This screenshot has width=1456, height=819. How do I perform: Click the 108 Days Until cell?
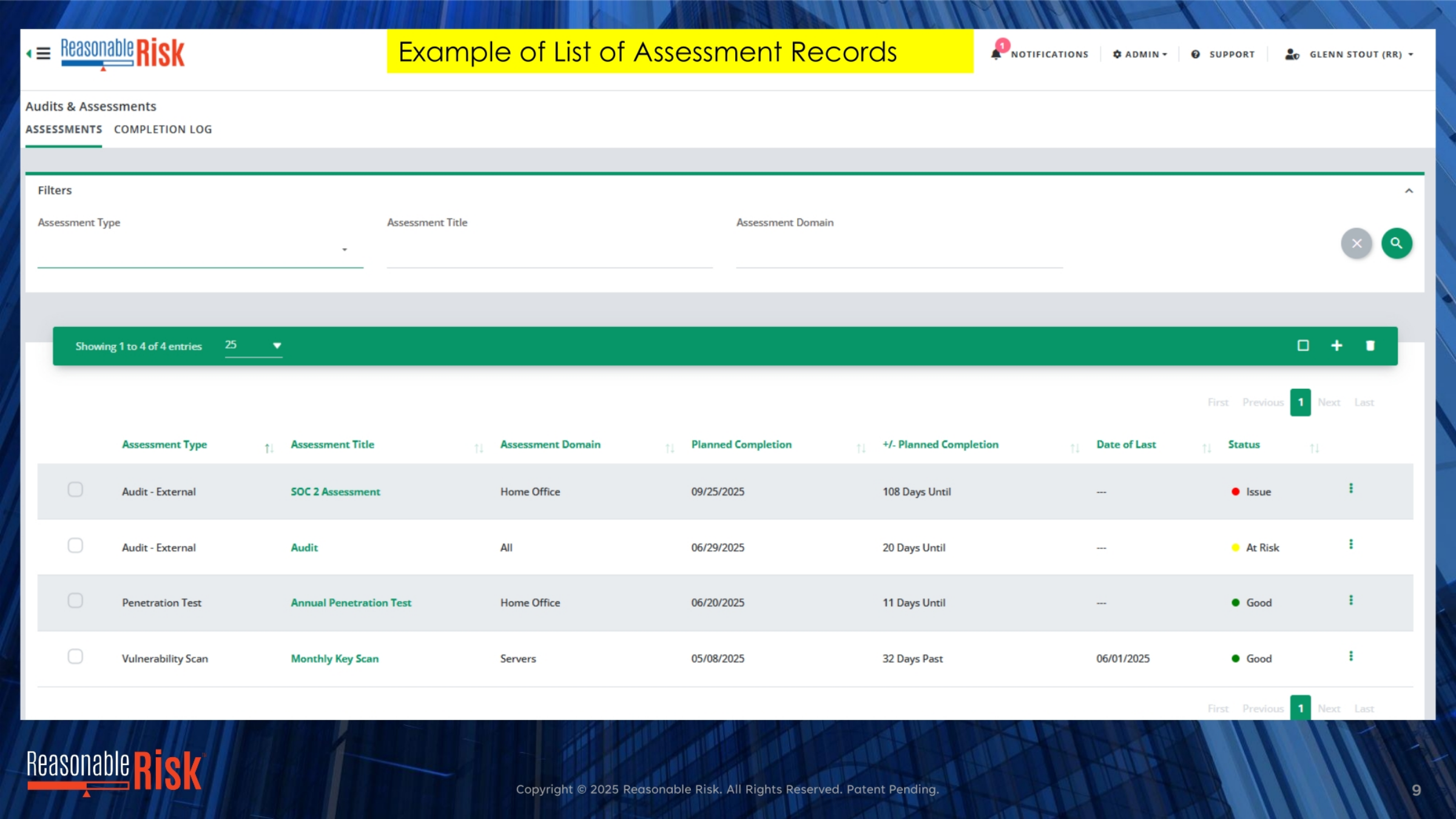(916, 491)
